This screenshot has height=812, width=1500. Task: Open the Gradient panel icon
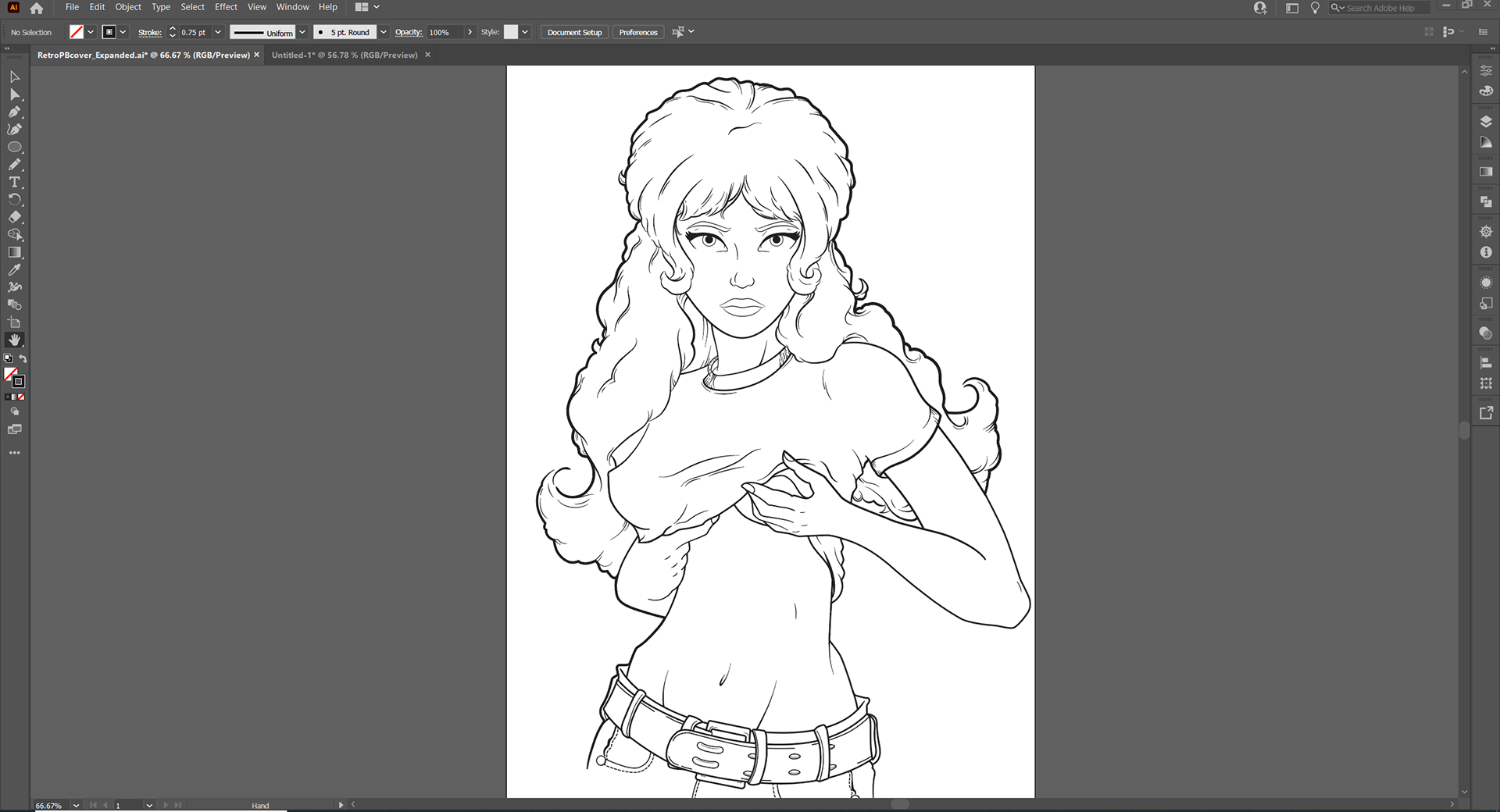(x=1486, y=172)
